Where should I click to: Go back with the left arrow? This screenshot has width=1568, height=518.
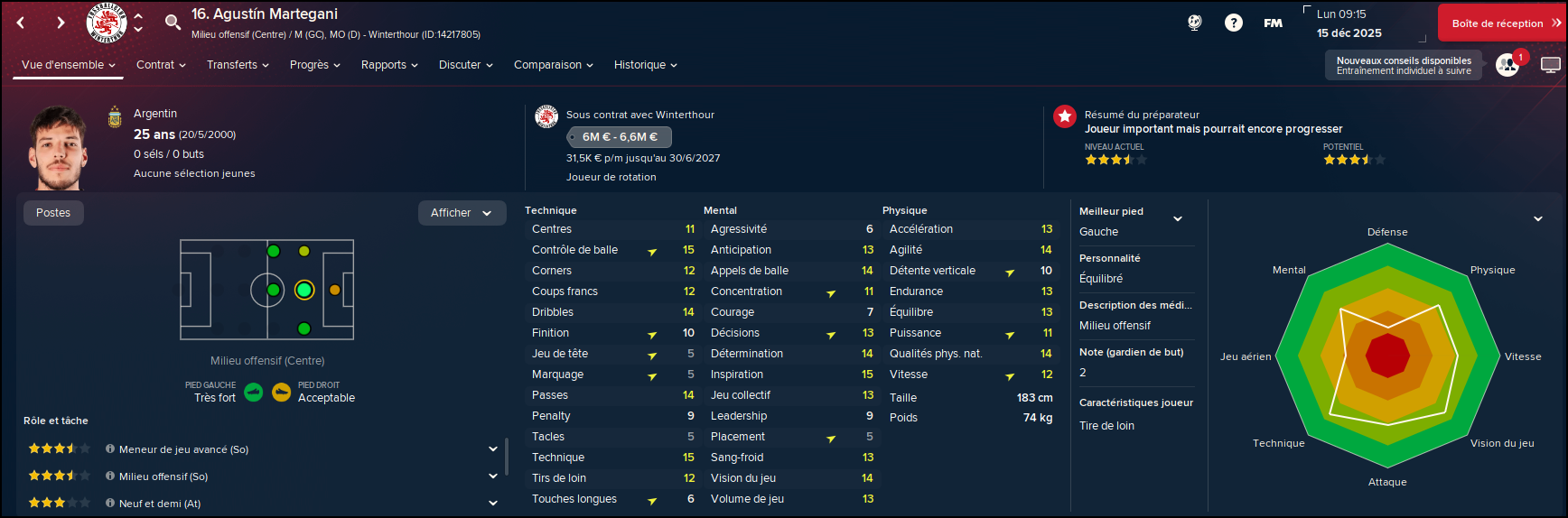click(22, 23)
